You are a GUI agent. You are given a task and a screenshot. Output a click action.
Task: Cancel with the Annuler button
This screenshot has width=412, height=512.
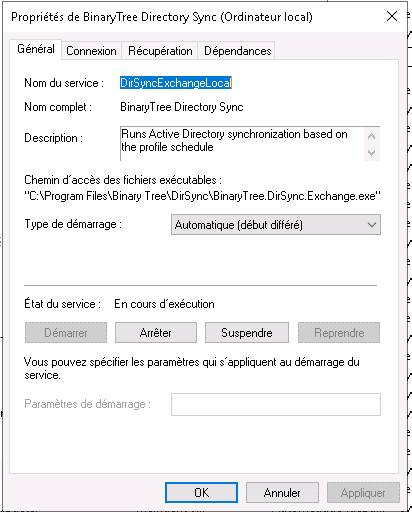[x=282, y=492]
